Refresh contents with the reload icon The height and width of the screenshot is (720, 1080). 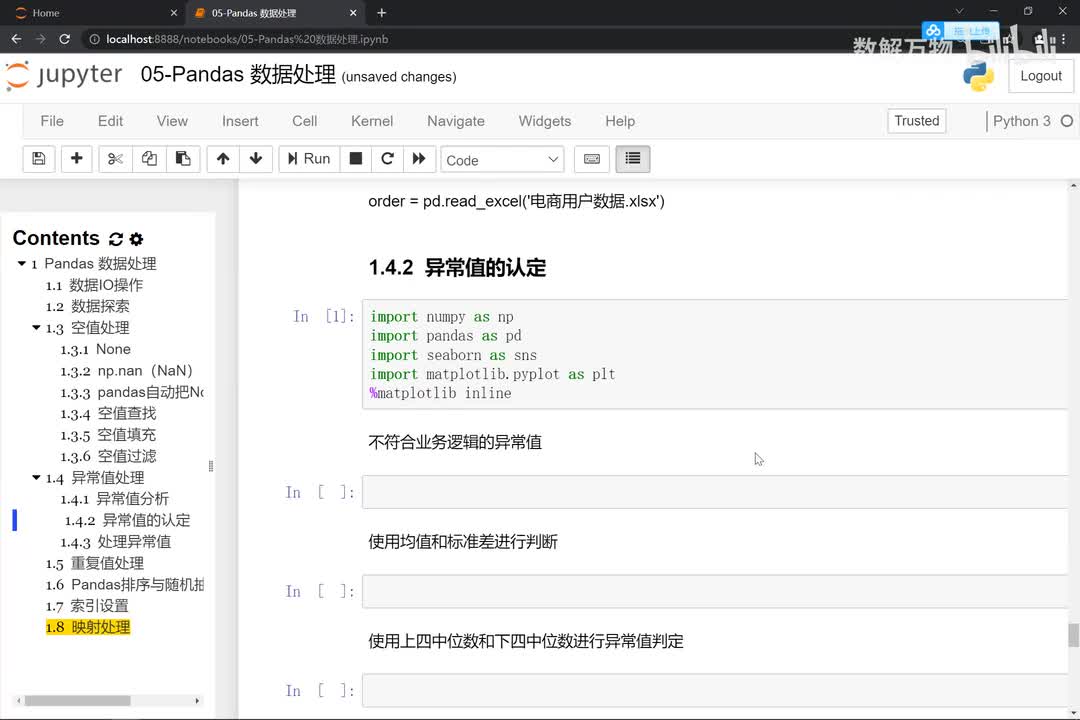click(x=116, y=239)
